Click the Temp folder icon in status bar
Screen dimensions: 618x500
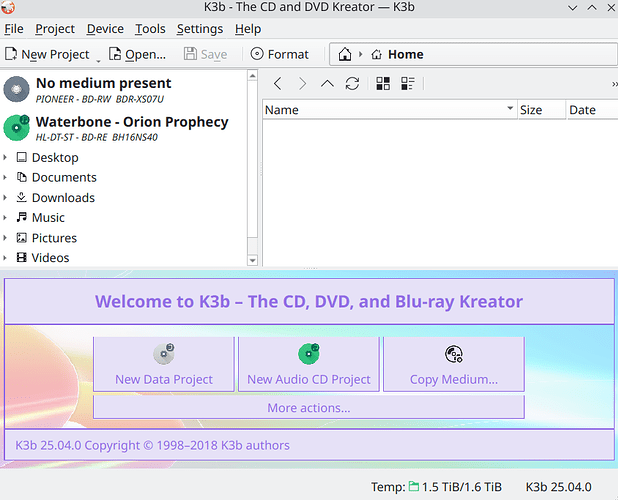413,487
